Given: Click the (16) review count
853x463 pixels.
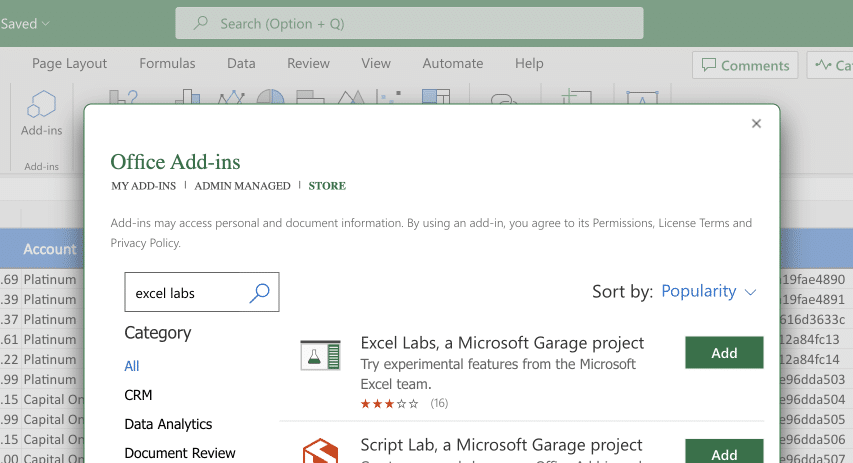Looking at the screenshot, I should coord(439,404).
